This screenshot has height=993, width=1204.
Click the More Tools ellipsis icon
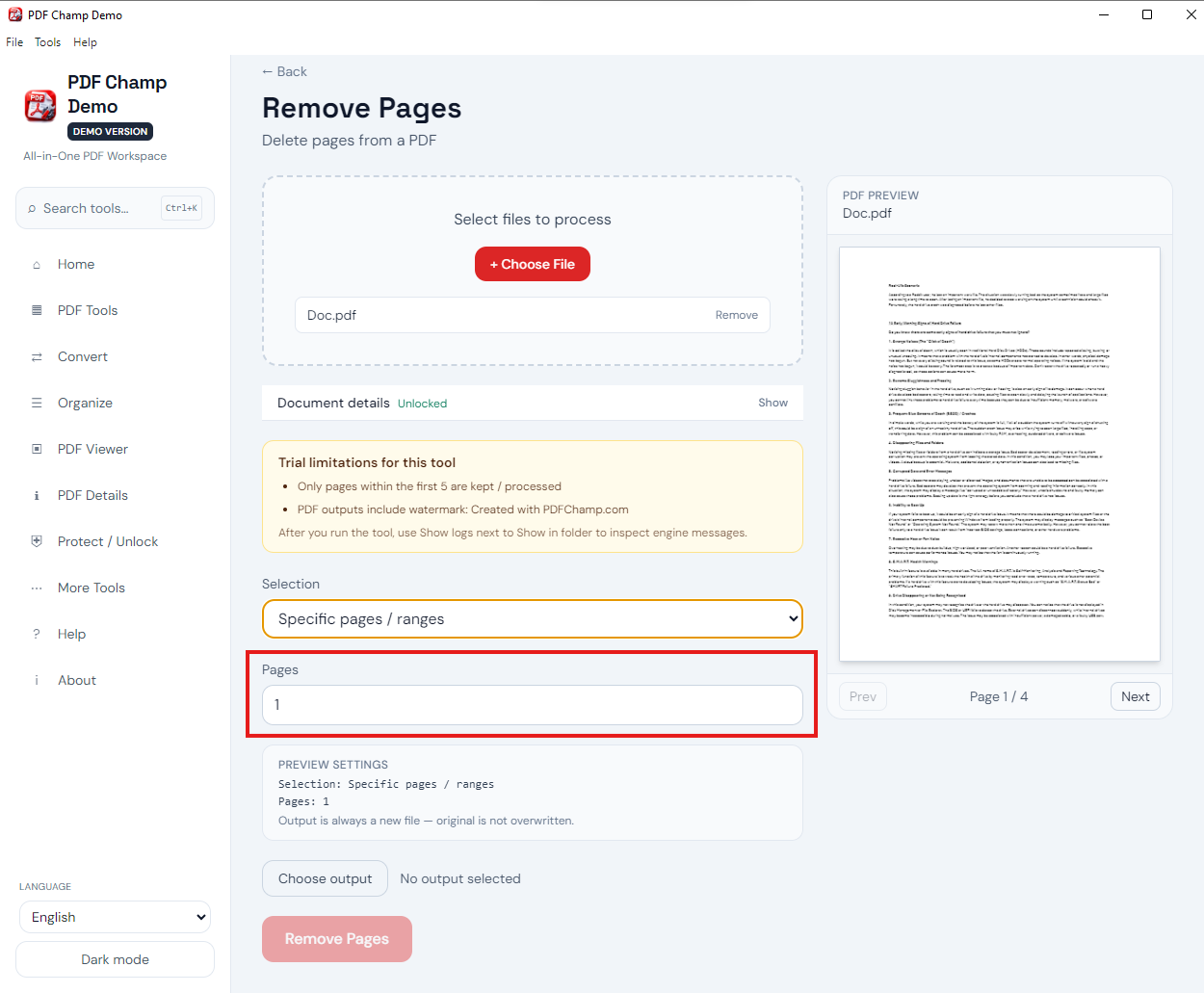click(x=37, y=588)
